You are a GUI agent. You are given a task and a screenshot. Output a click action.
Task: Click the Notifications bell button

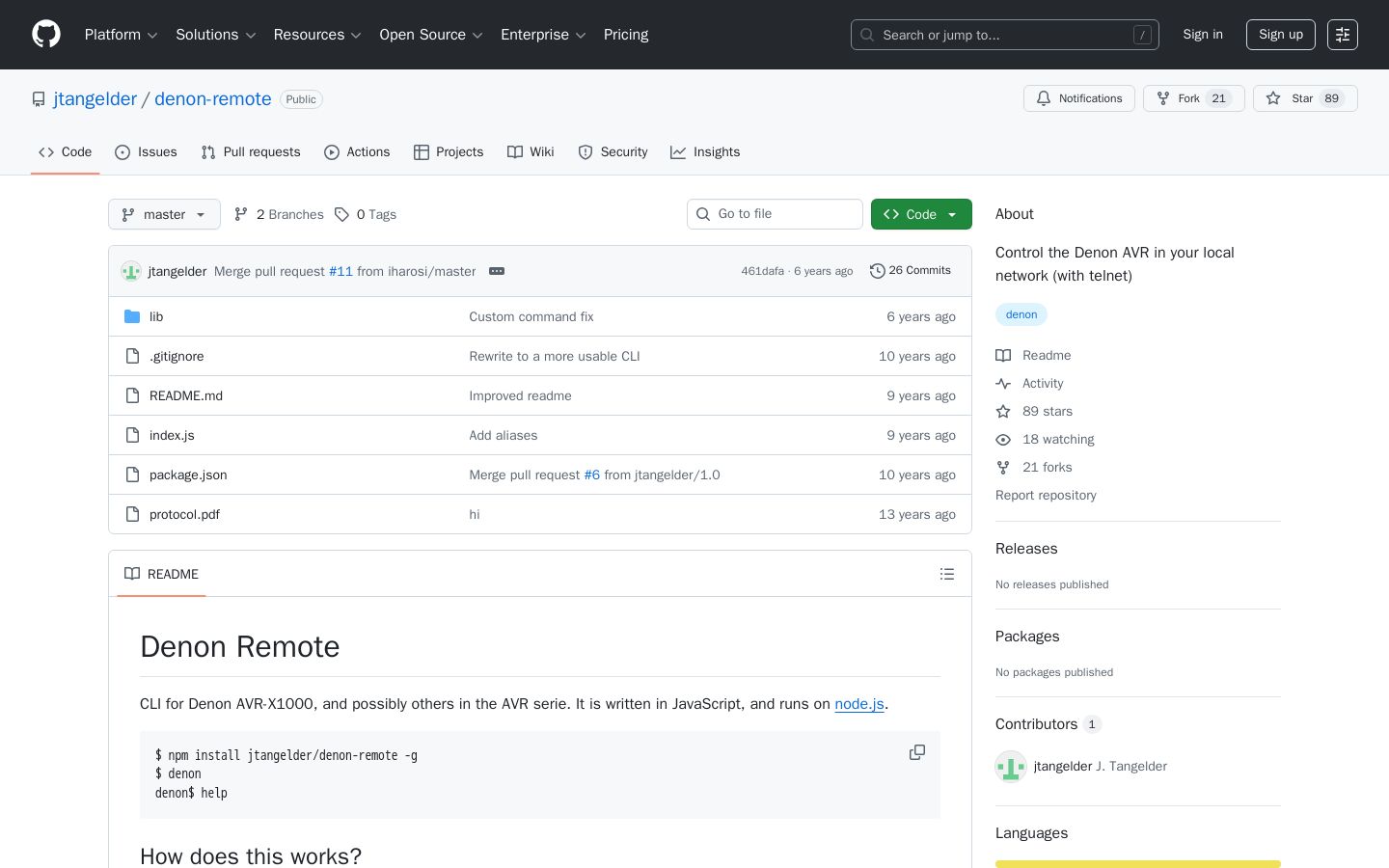[x=1079, y=98]
